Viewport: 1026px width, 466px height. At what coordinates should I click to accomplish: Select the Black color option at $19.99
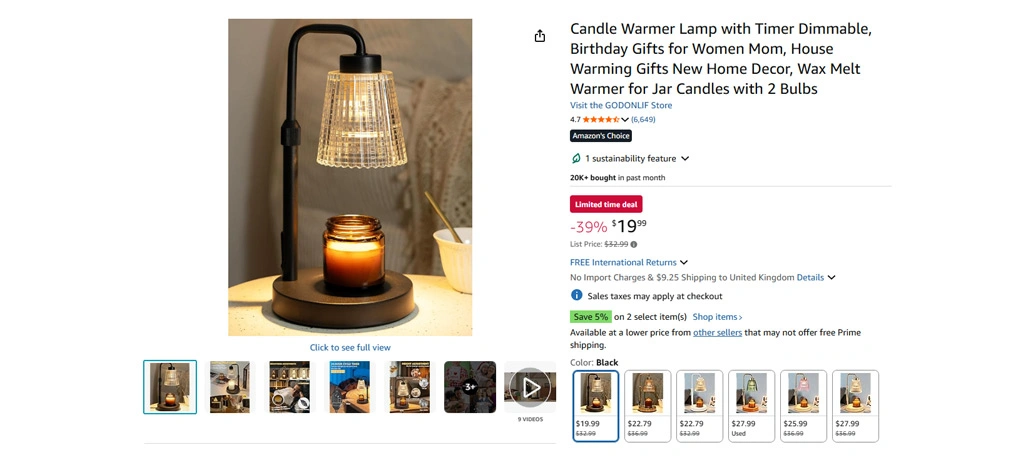point(595,406)
